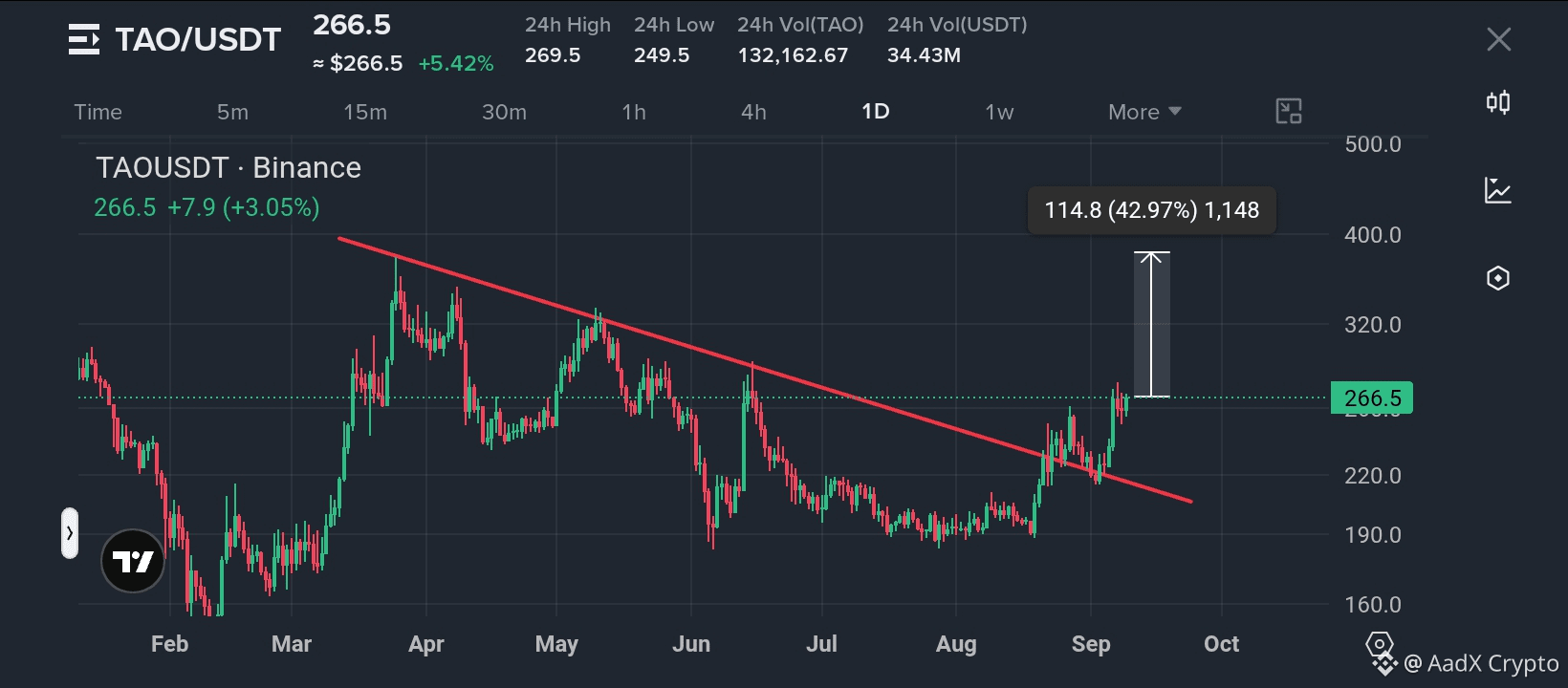Switch to the 4h timeframe
Image resolution: width=1568 pixels, height=688 pixels.
[x=753, y=112]
